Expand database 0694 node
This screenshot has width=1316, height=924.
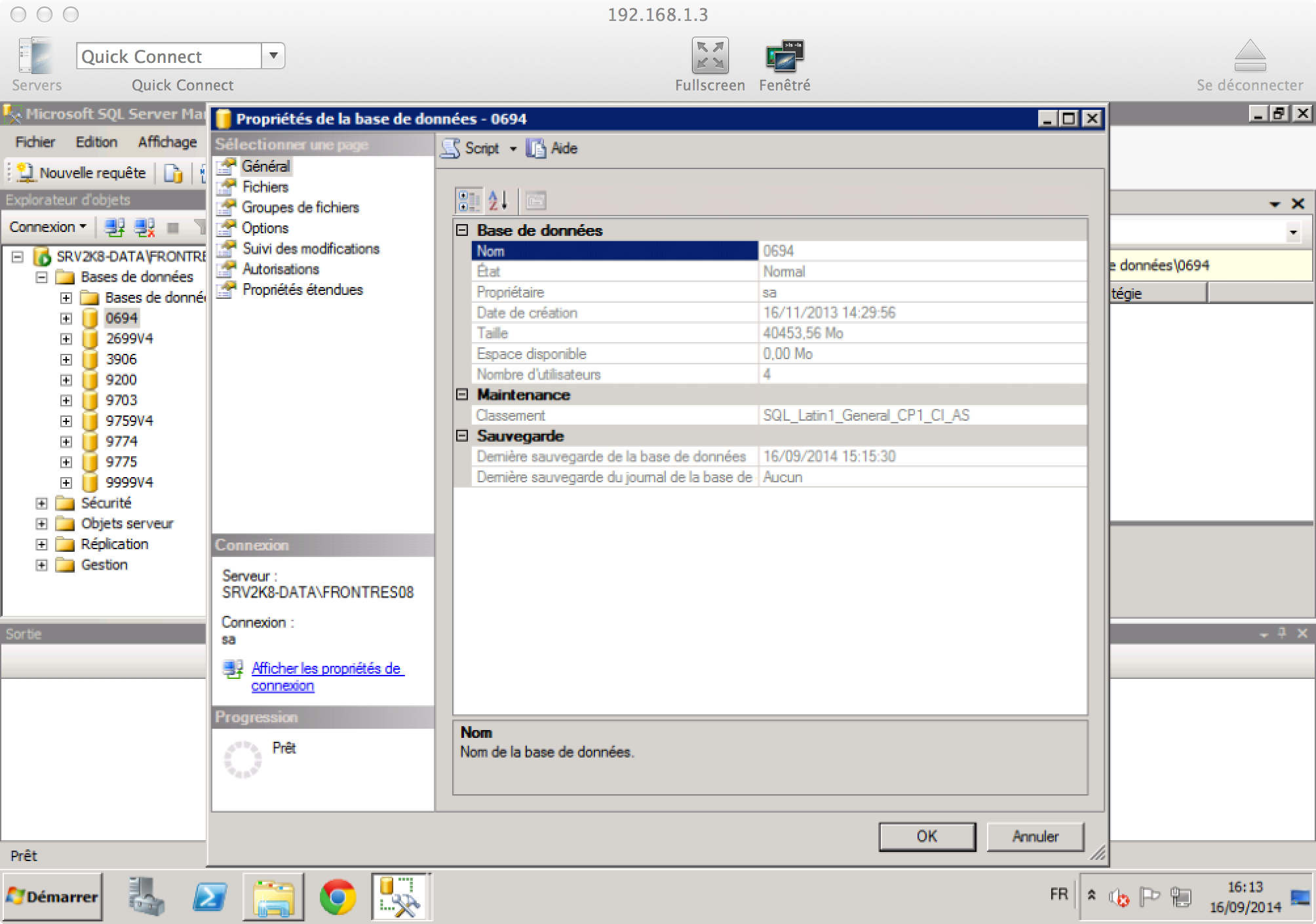pyautogui.click(x=66, y=318)
